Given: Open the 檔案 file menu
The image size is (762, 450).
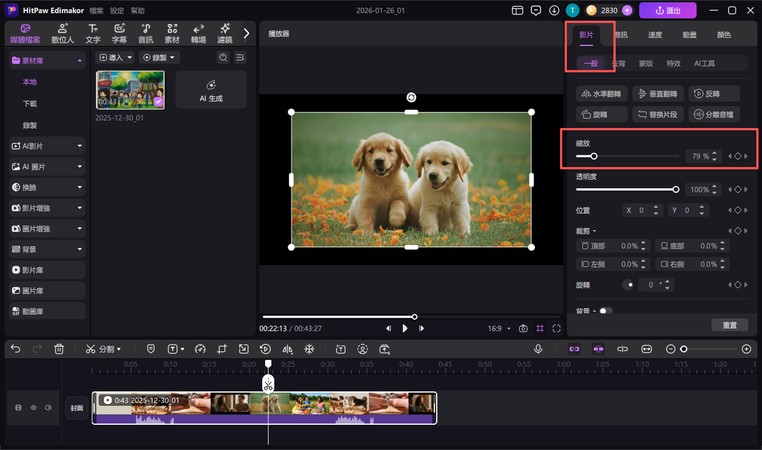Looking at the screenshot, I should coord(97,10).
